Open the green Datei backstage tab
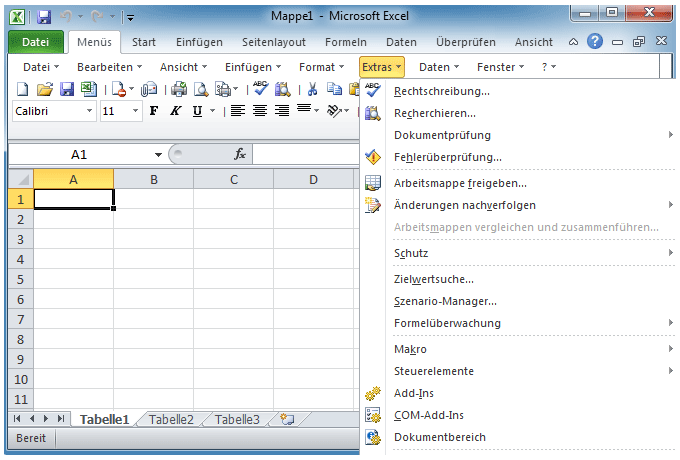680x460 pixels. pos(36,42)
